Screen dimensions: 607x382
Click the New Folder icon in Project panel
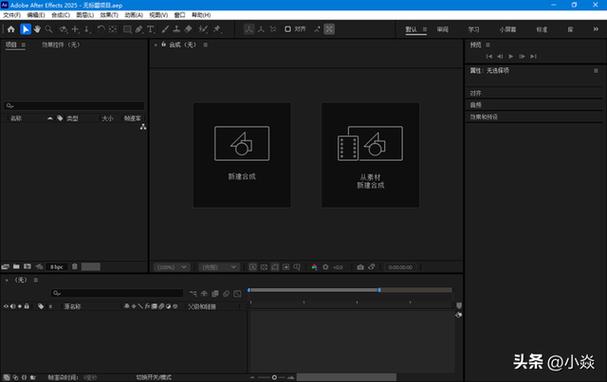click(16, 267)
